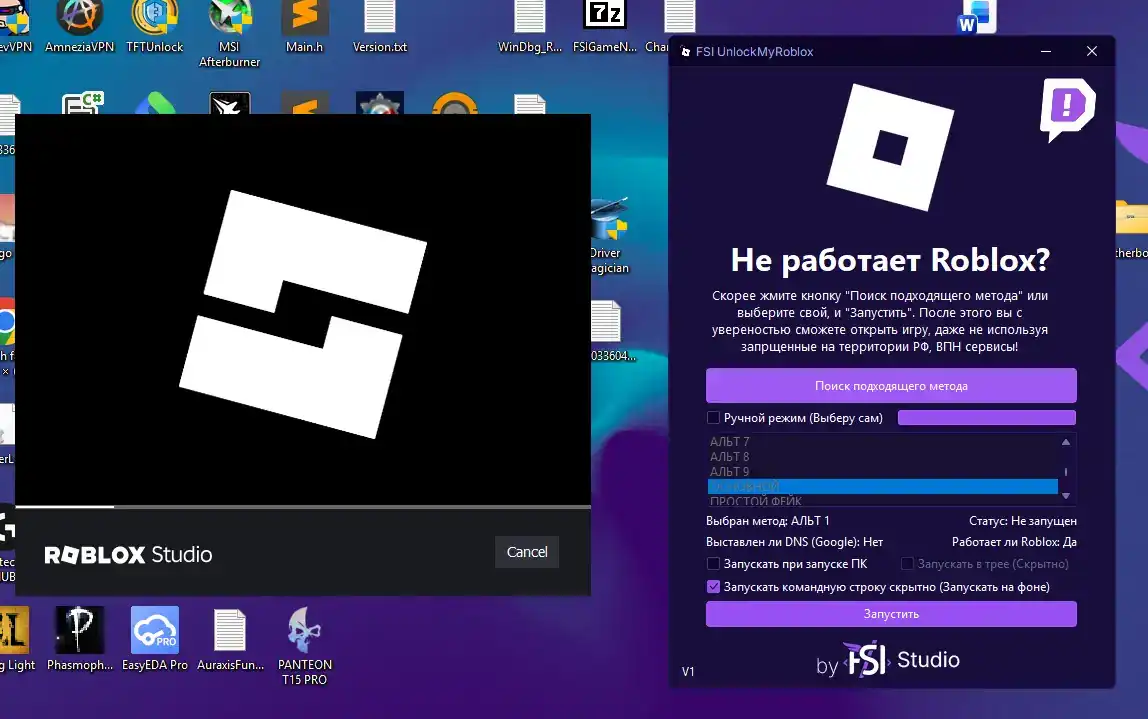Click the Поиск подходящего метода button
Viewport: 1148px width, 719px height.
click(x=891, y=386)
